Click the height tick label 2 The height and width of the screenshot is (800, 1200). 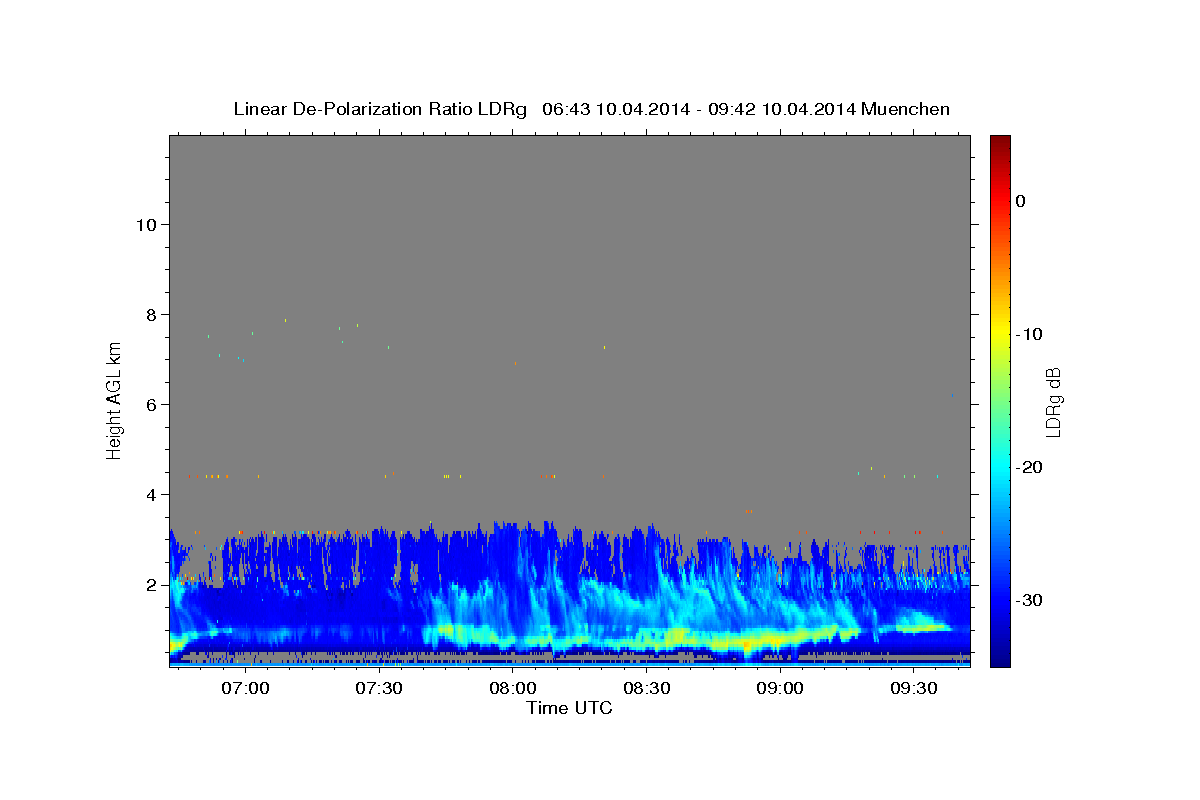click(x=152, y=585)
